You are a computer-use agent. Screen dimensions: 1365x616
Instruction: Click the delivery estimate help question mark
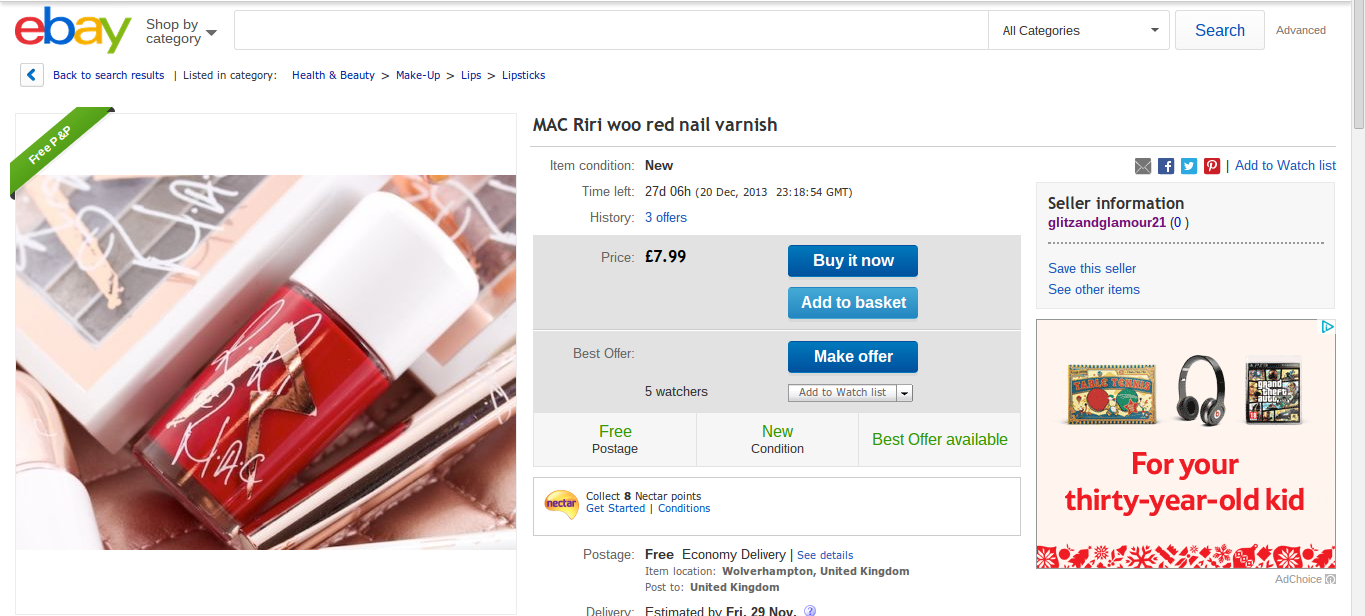pyautogui.click(x=810, y=611)
